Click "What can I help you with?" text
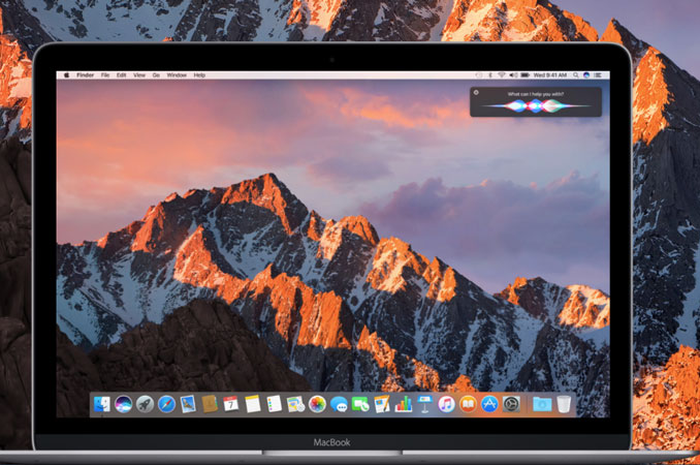Viewport: 700px width, 465px height. pyautogui.click(x=535, y=94)
